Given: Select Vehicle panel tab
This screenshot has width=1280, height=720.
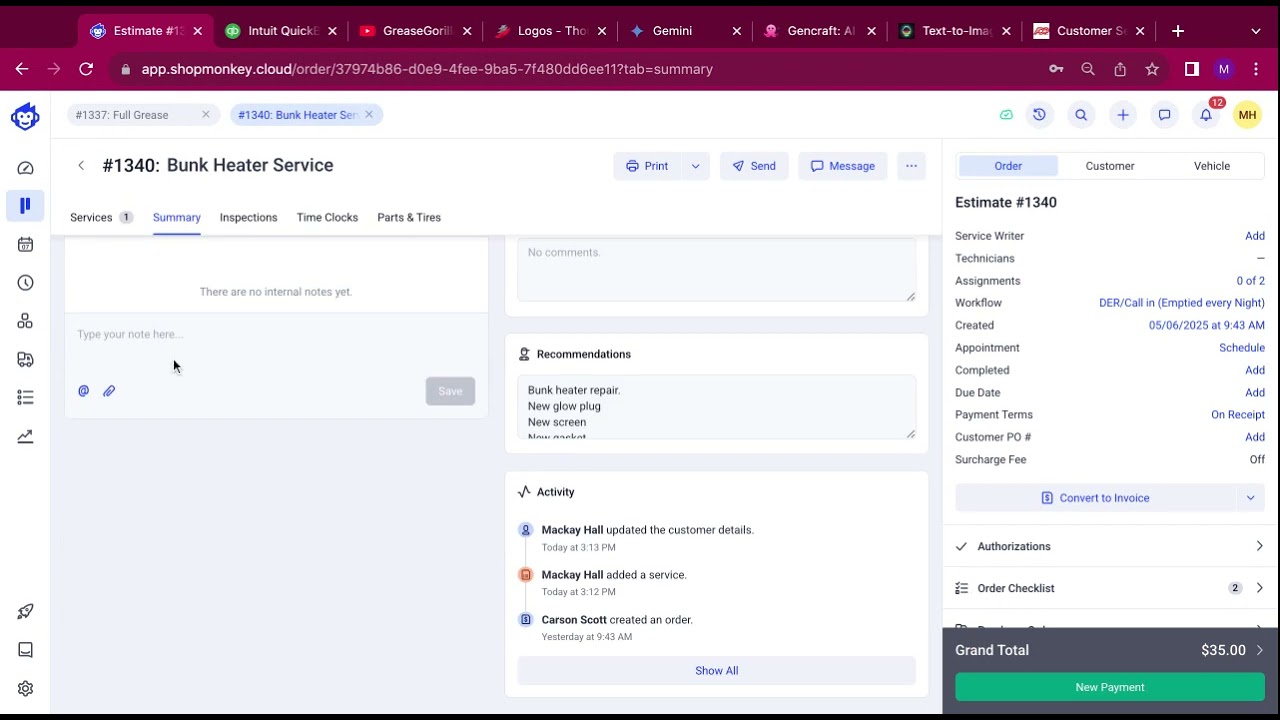Looking at the screenshot, I should [1212, 166].
